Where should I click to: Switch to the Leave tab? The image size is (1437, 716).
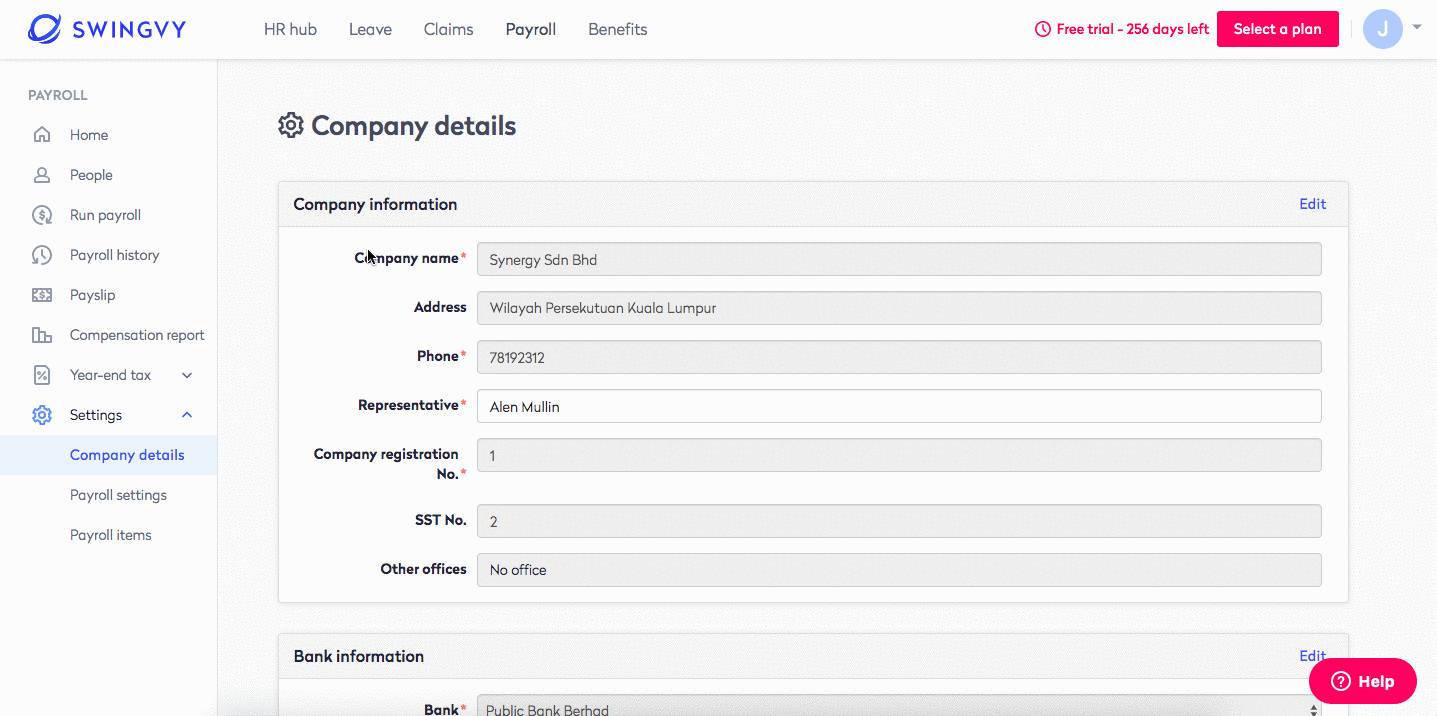370,29
